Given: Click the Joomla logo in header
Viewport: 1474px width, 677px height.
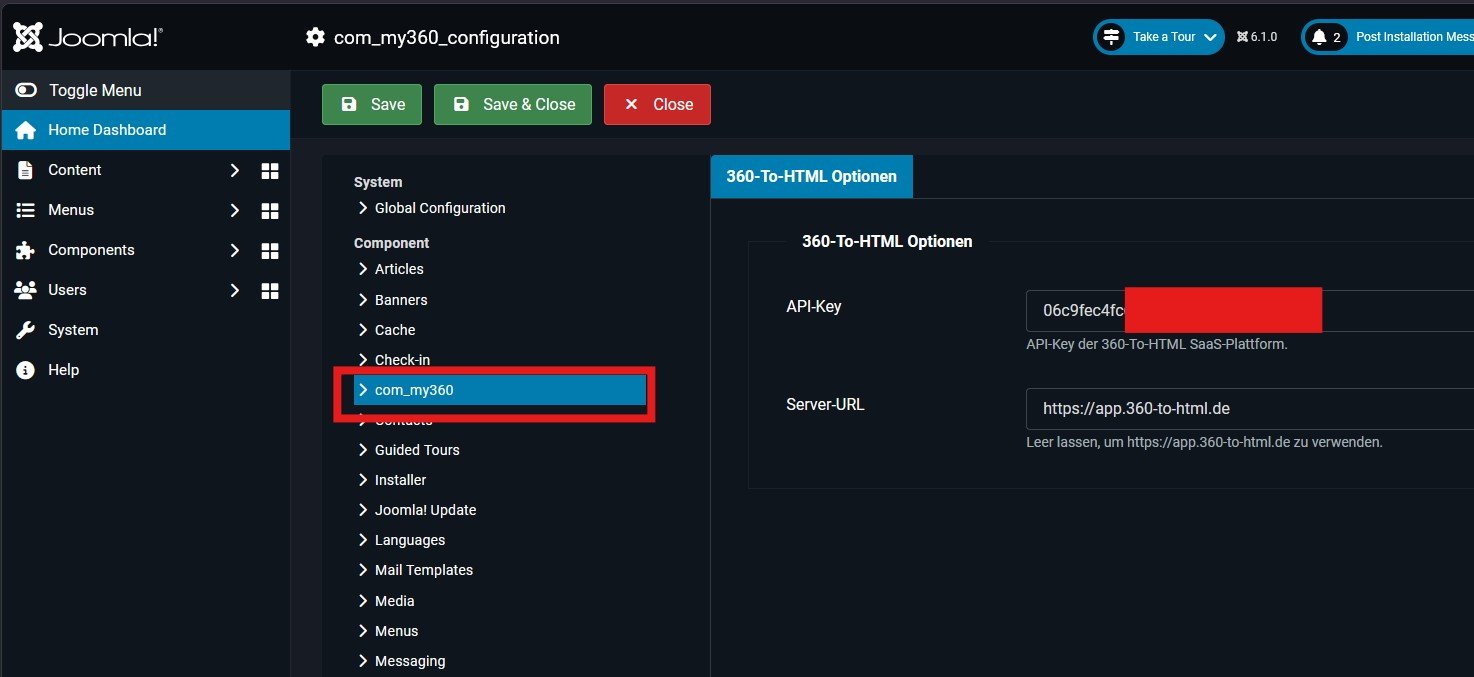Looking at the screenshot, I should click(87, 37).
